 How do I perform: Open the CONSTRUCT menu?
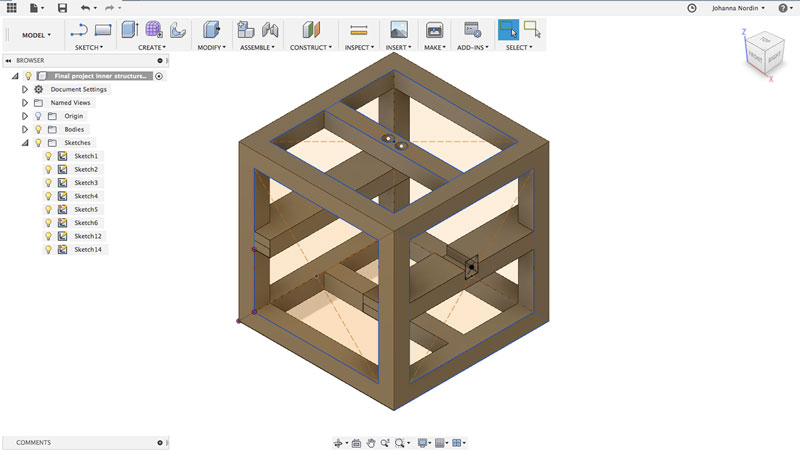click(311, 47)
